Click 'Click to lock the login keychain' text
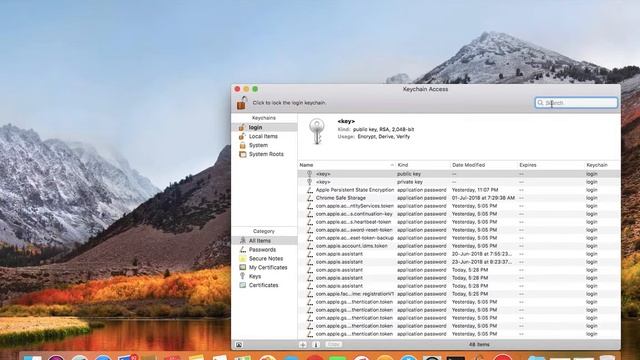The image size is (640, 360). click(289, 103)
